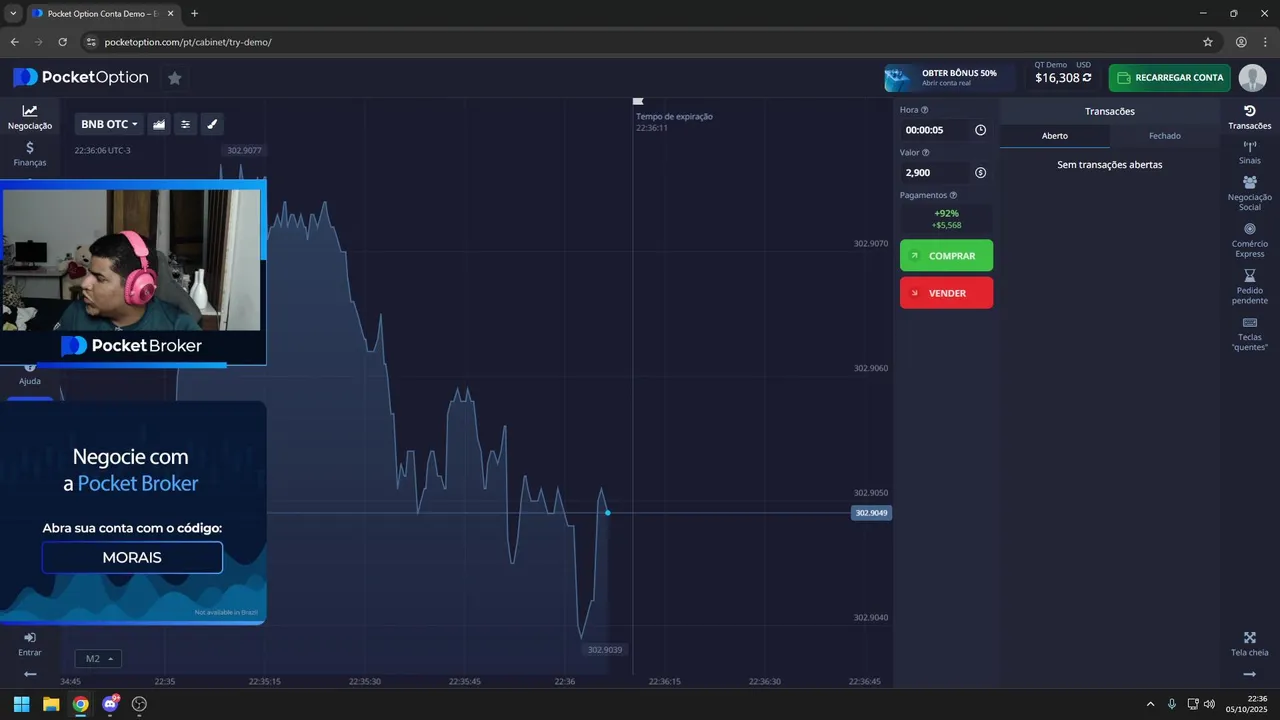Open the Negociação sidebar section
The height and width of the screenshot is (720, 1280).
click(30, 117)
